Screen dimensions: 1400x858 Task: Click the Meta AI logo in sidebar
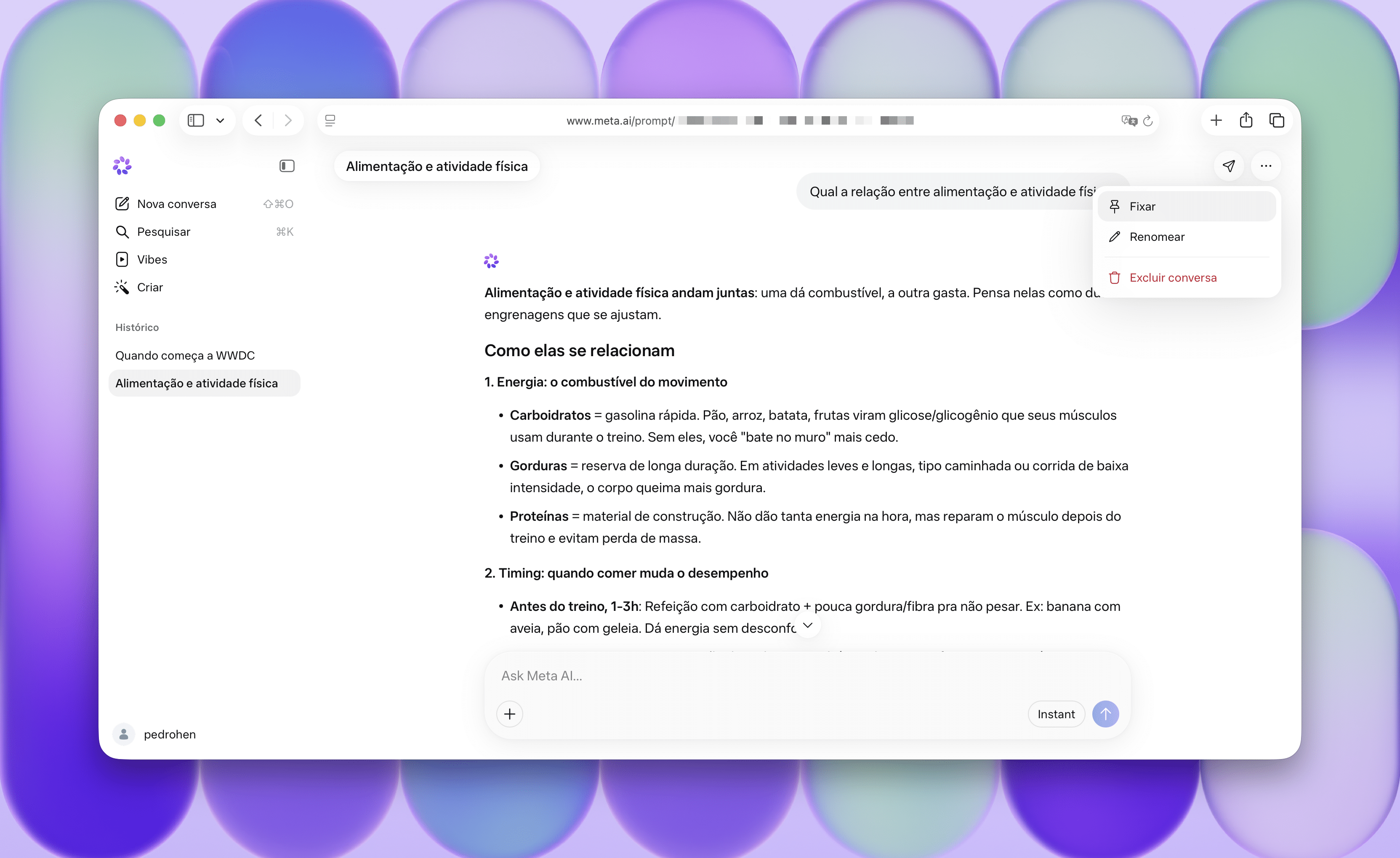tap(122, 166)
